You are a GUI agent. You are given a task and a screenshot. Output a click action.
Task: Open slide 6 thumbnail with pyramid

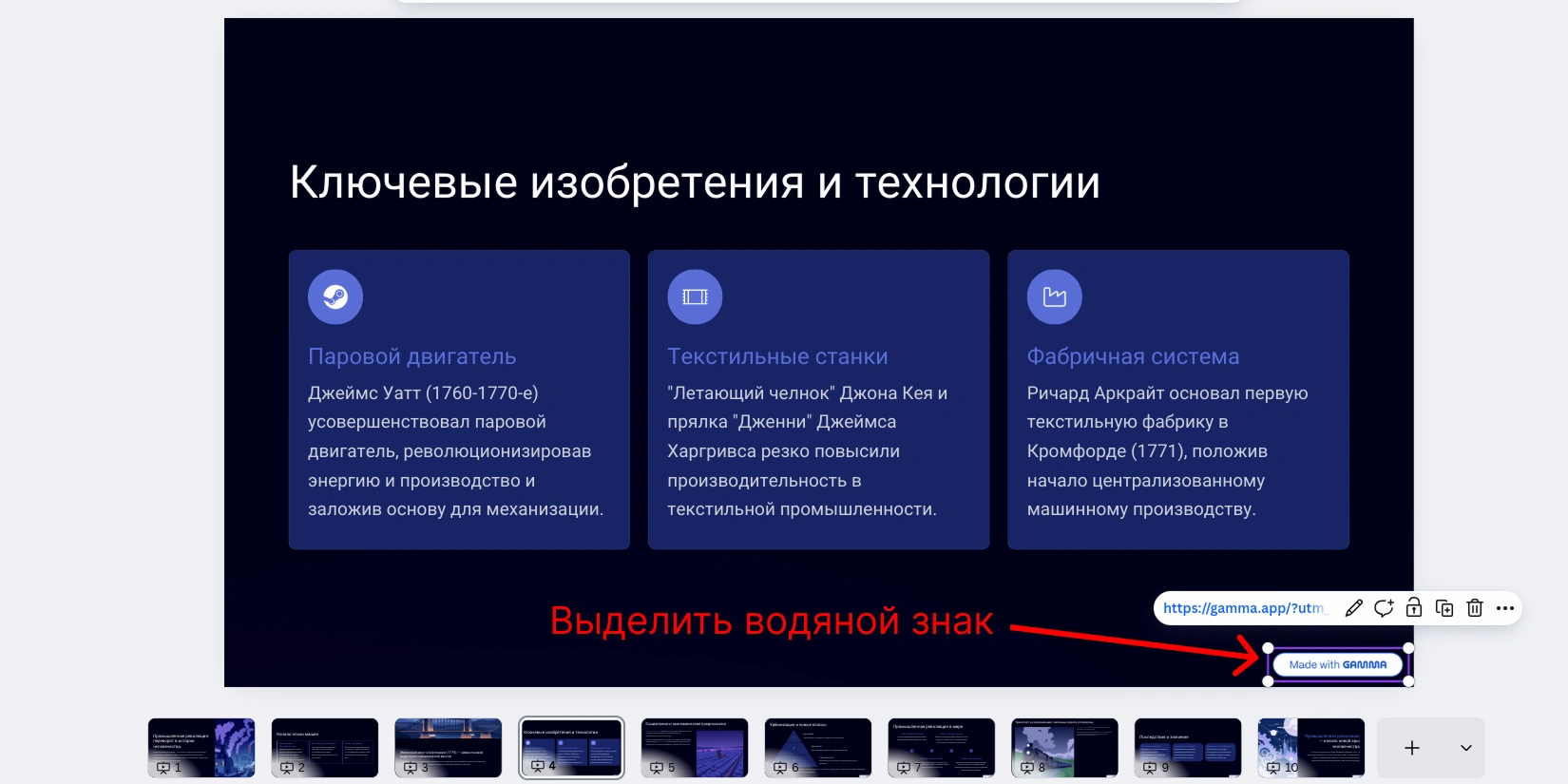(818, 748)
